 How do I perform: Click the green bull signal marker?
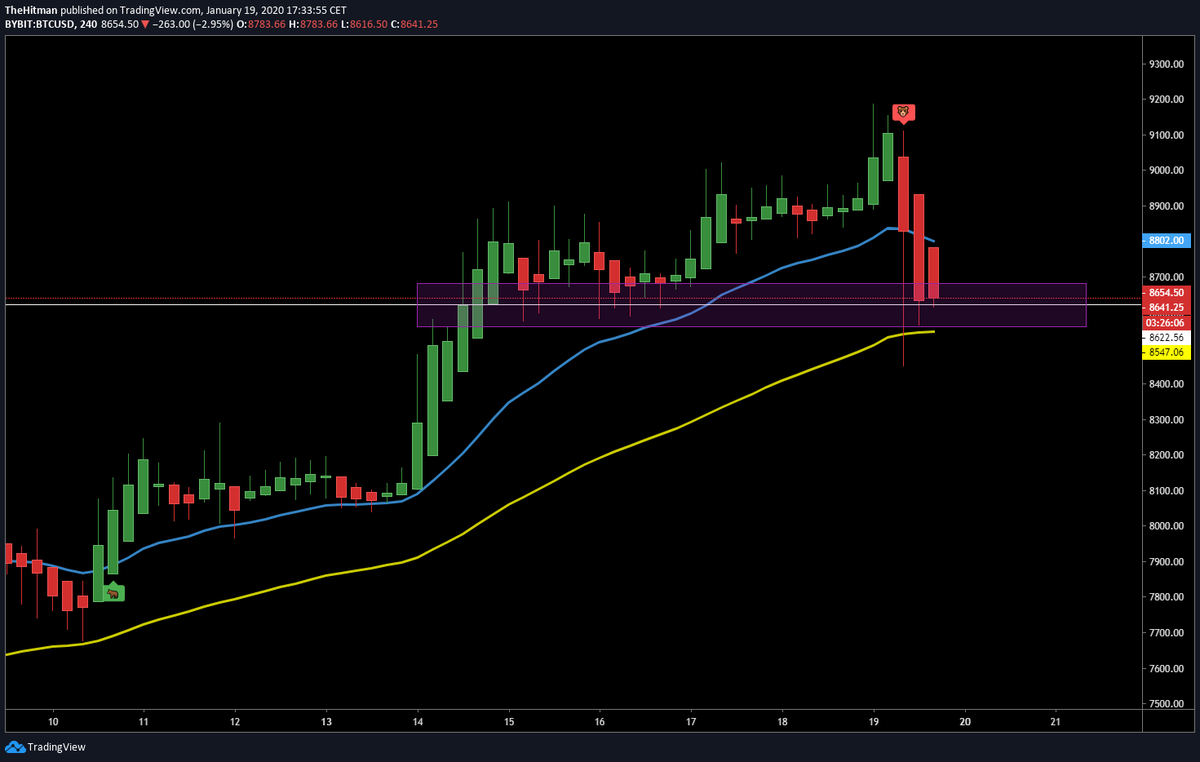[x=114, y=592]
